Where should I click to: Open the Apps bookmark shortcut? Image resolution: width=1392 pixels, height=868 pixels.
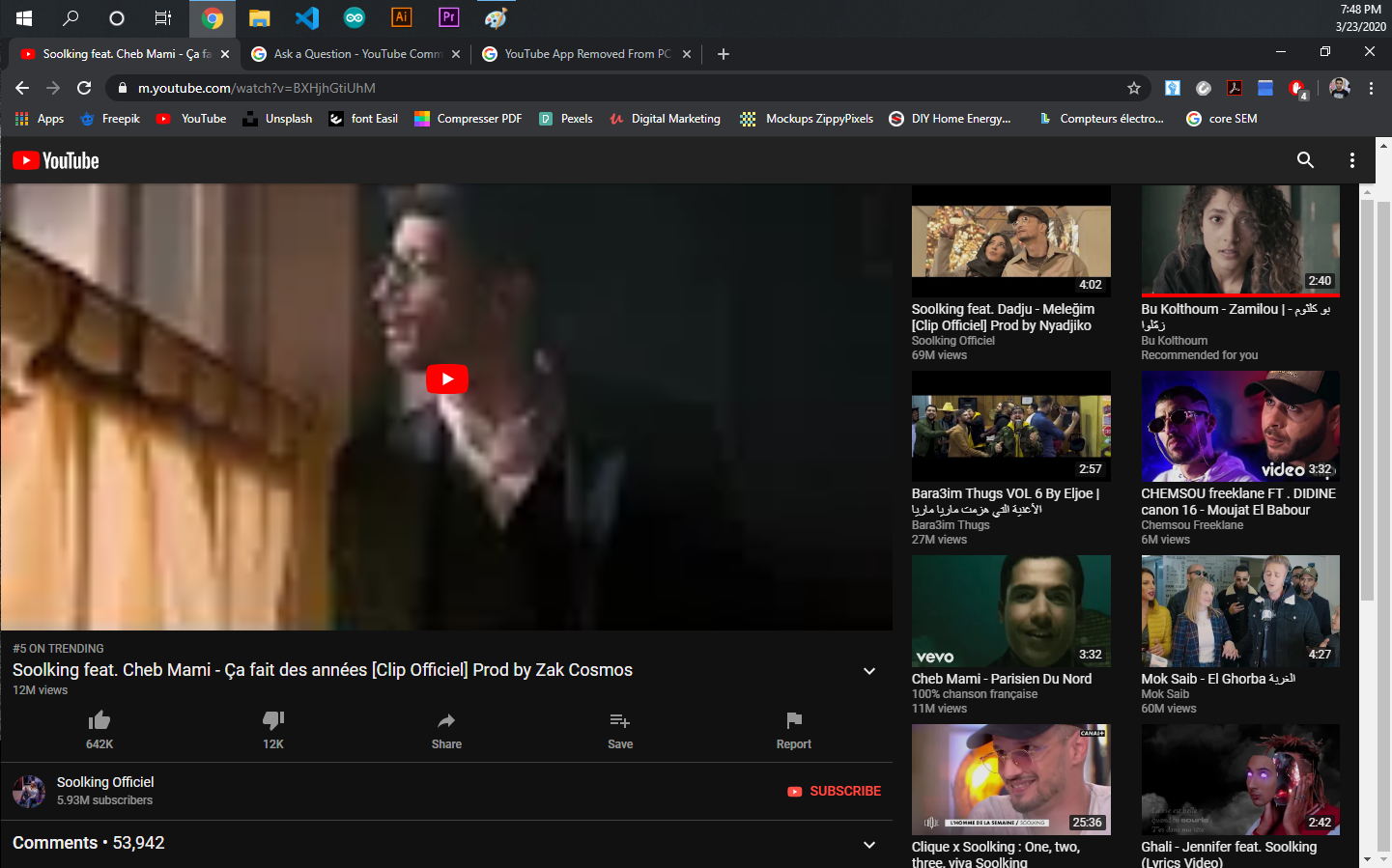click(40, 119)
